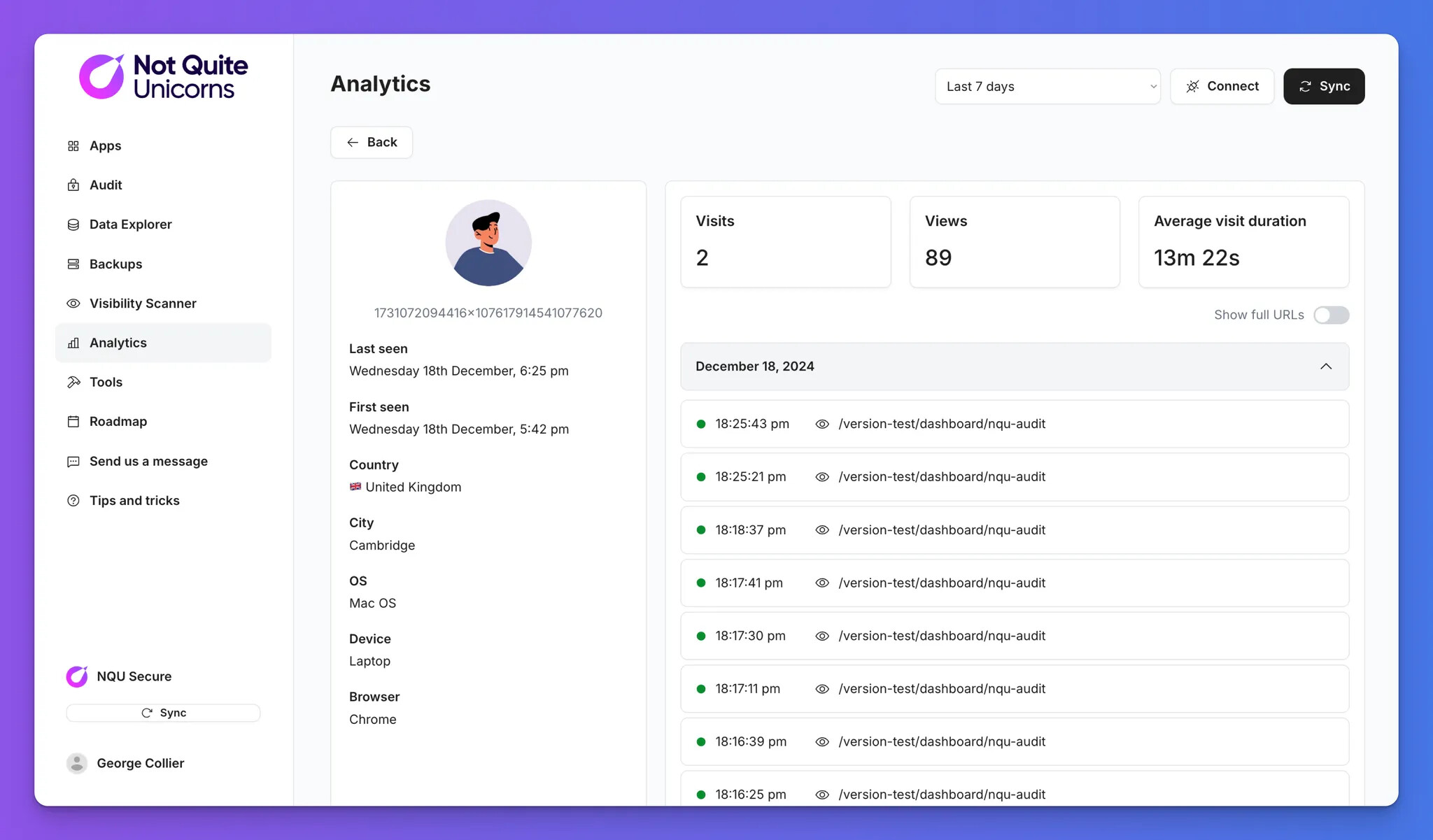The width and height of the screenshot is (1433, 840).
Task: Click the Average visit duration card
Action: click(x=1243, y=242)
